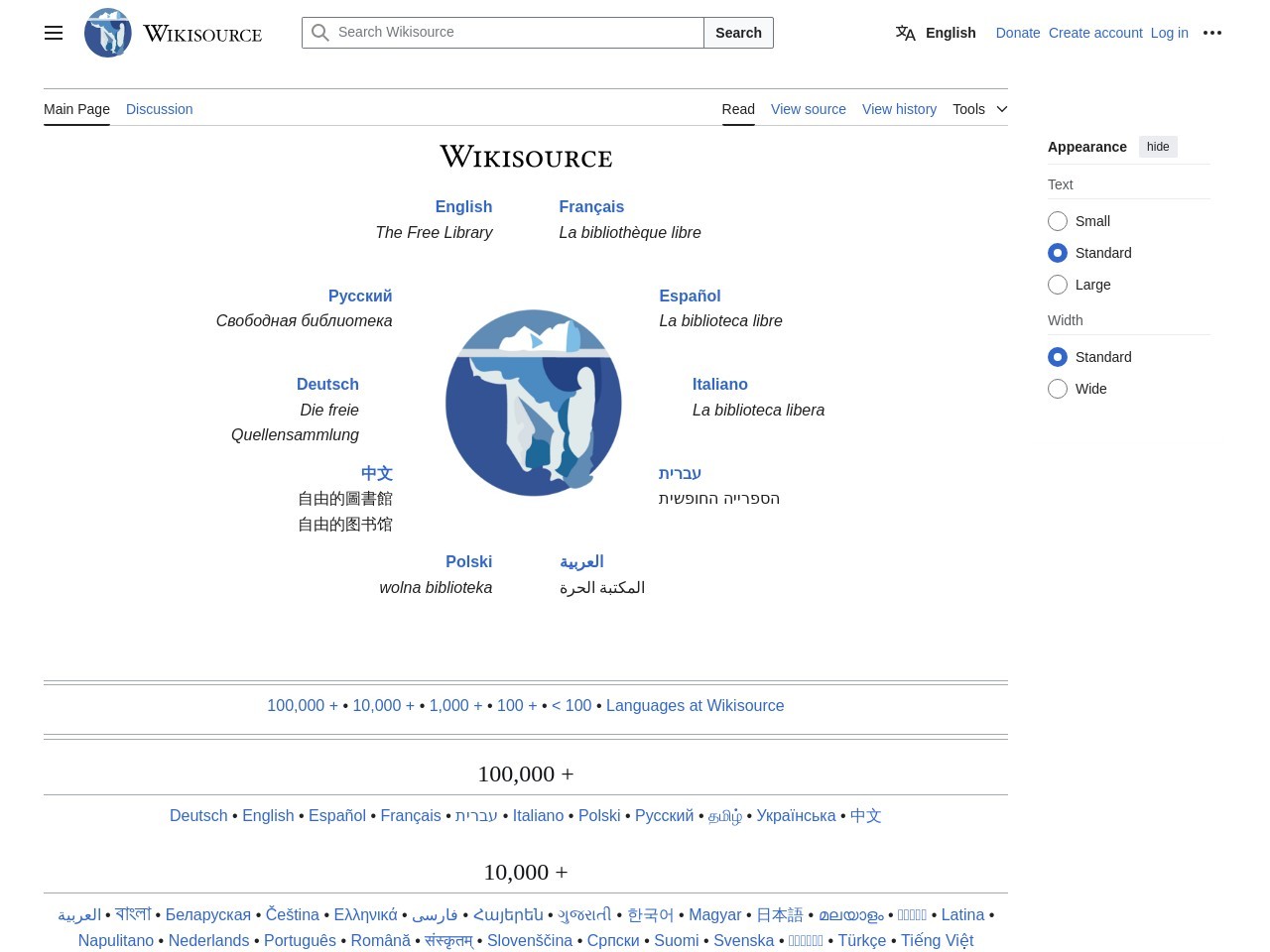Screen dimensions: 1270x952
Task: Click Türkçe in 10,000+ list
Action: click(862, 940)
